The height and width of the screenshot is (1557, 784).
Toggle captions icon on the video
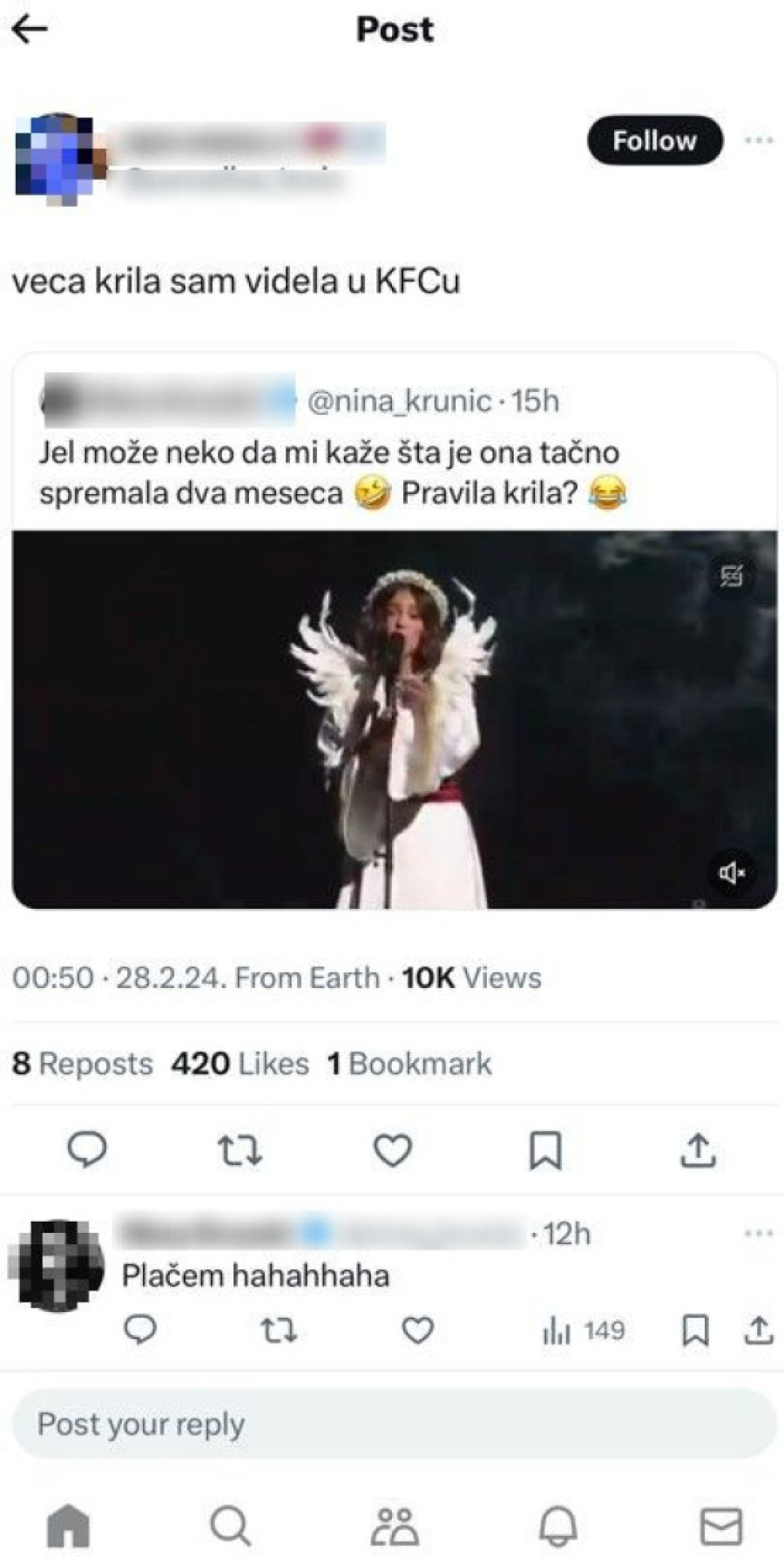(x=732, y=575)
